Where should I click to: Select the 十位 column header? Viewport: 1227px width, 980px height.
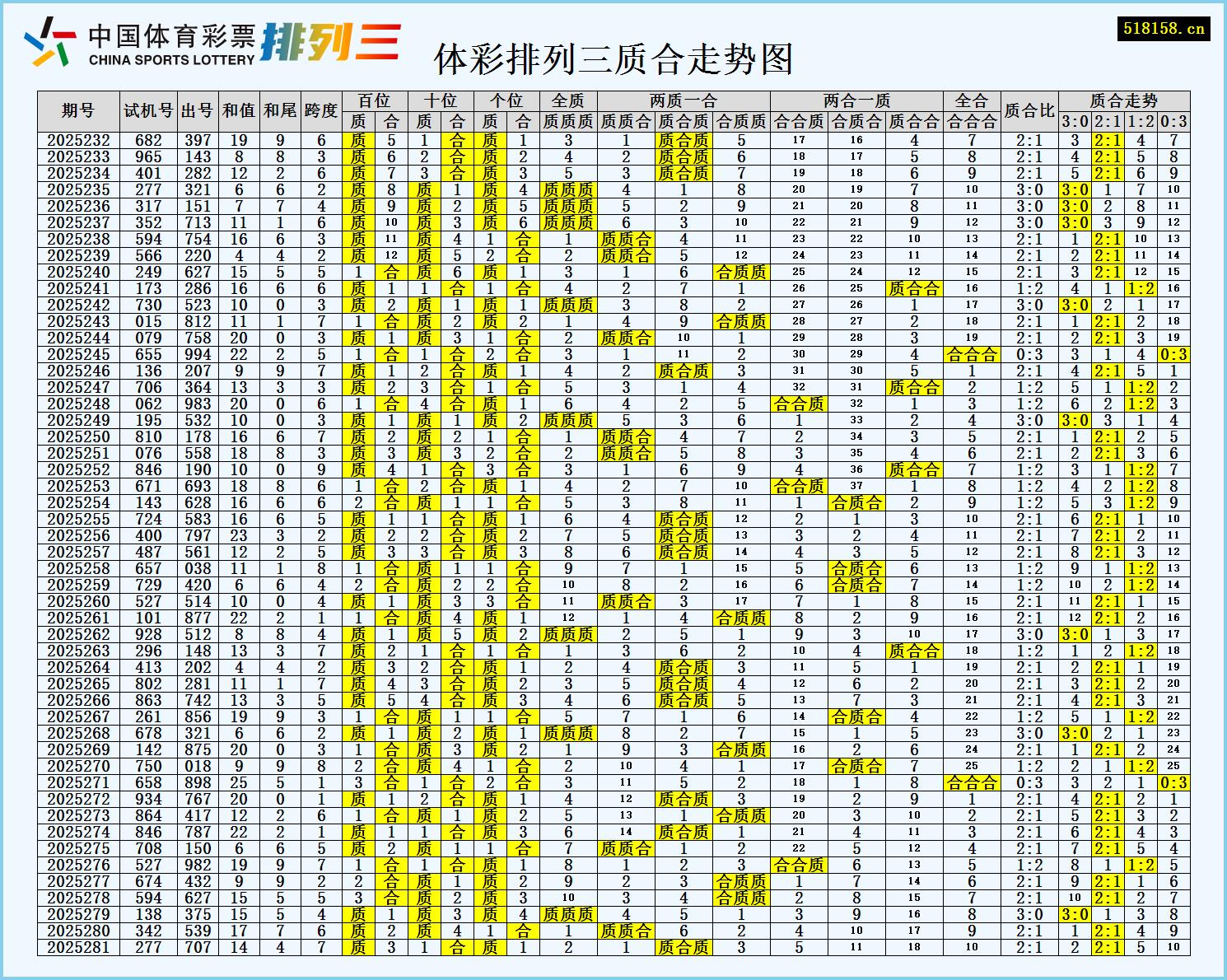click(x=441, y=100)
